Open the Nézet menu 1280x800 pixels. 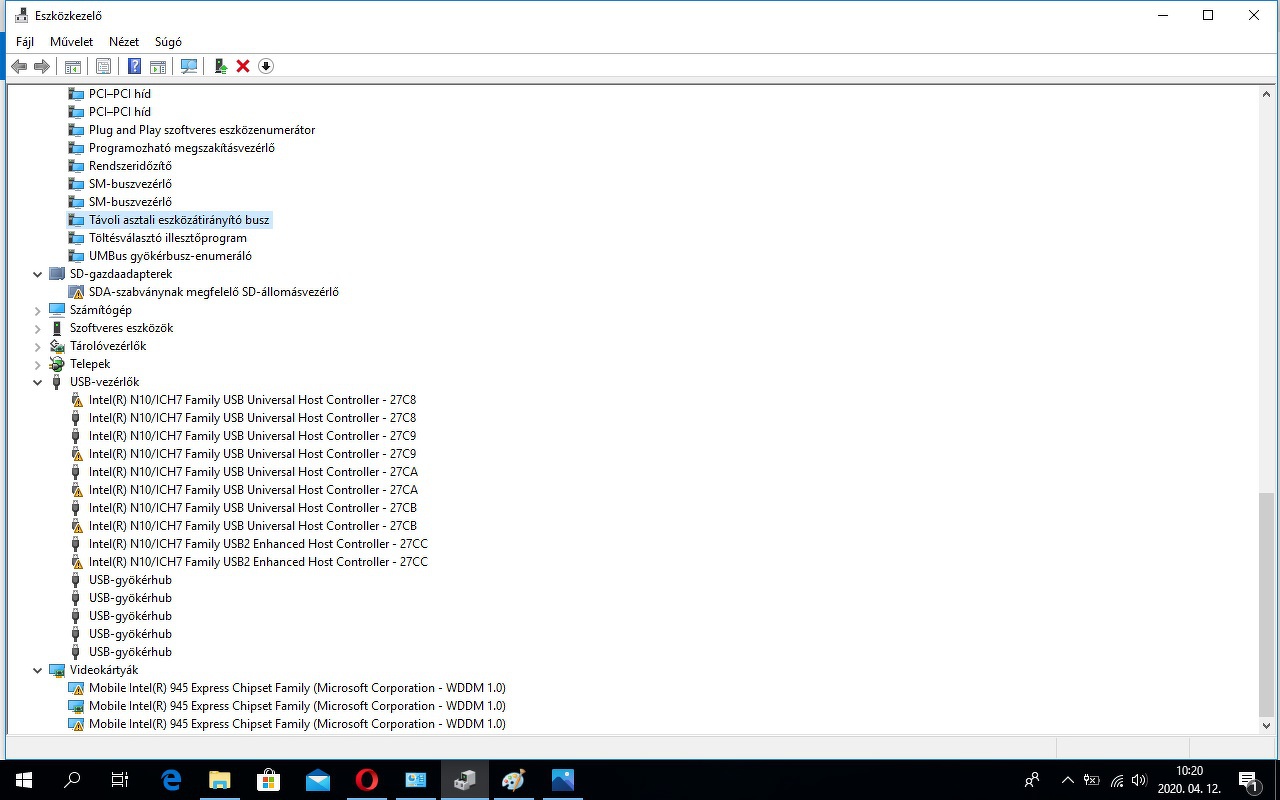click(124, 42)
